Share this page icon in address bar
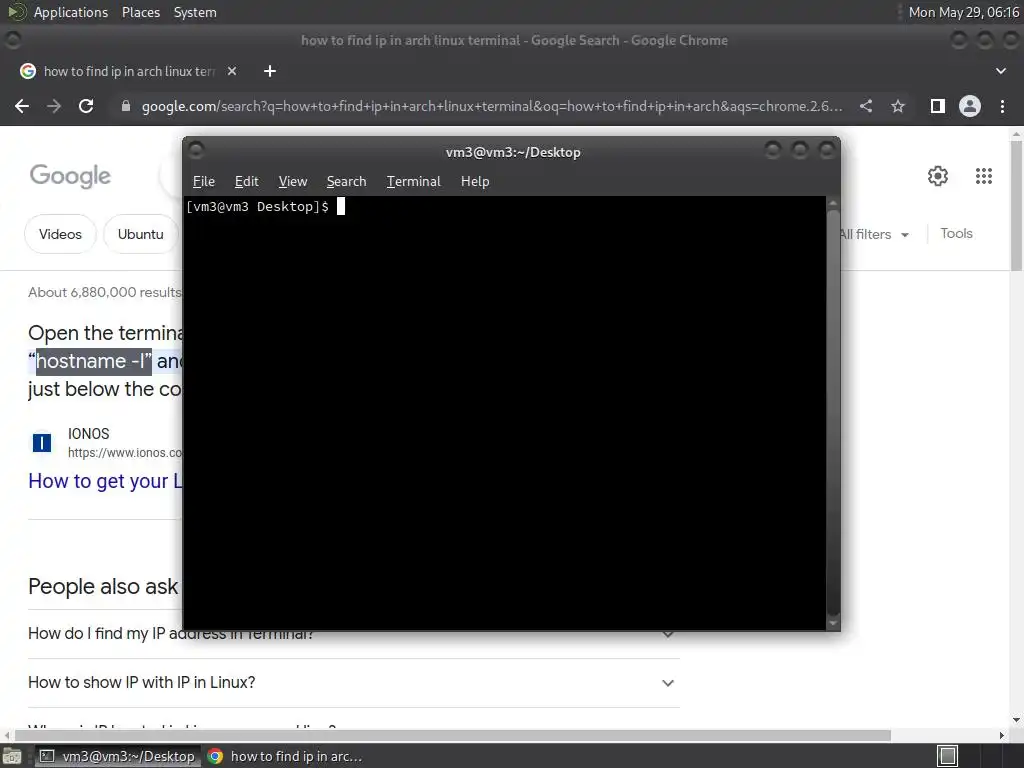 (x=866, y=106)
